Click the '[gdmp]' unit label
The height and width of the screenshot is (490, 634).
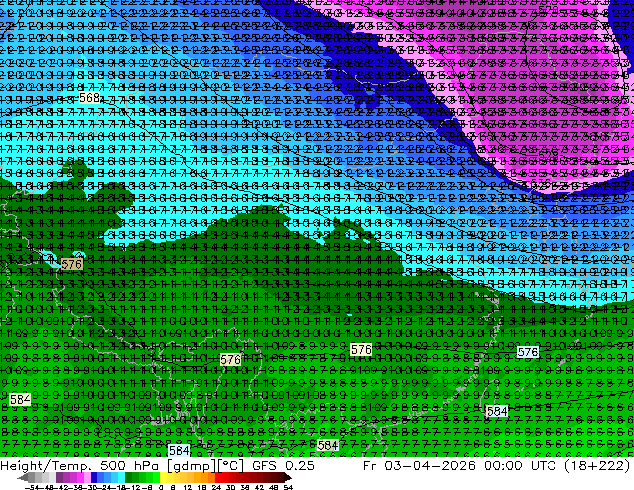(x=191, y=466)
